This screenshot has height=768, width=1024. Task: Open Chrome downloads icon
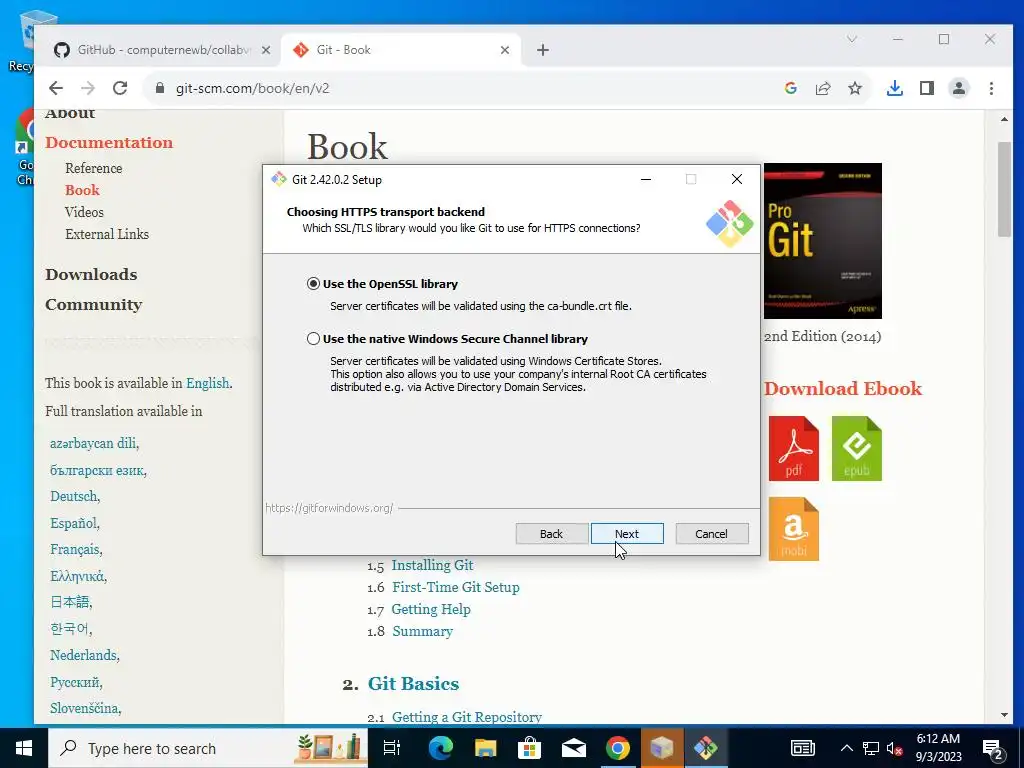[x=895, y=88]
